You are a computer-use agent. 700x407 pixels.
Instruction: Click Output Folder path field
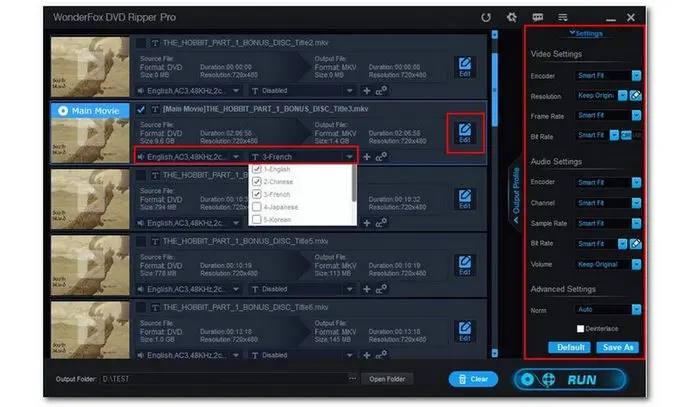click(224, 379)
